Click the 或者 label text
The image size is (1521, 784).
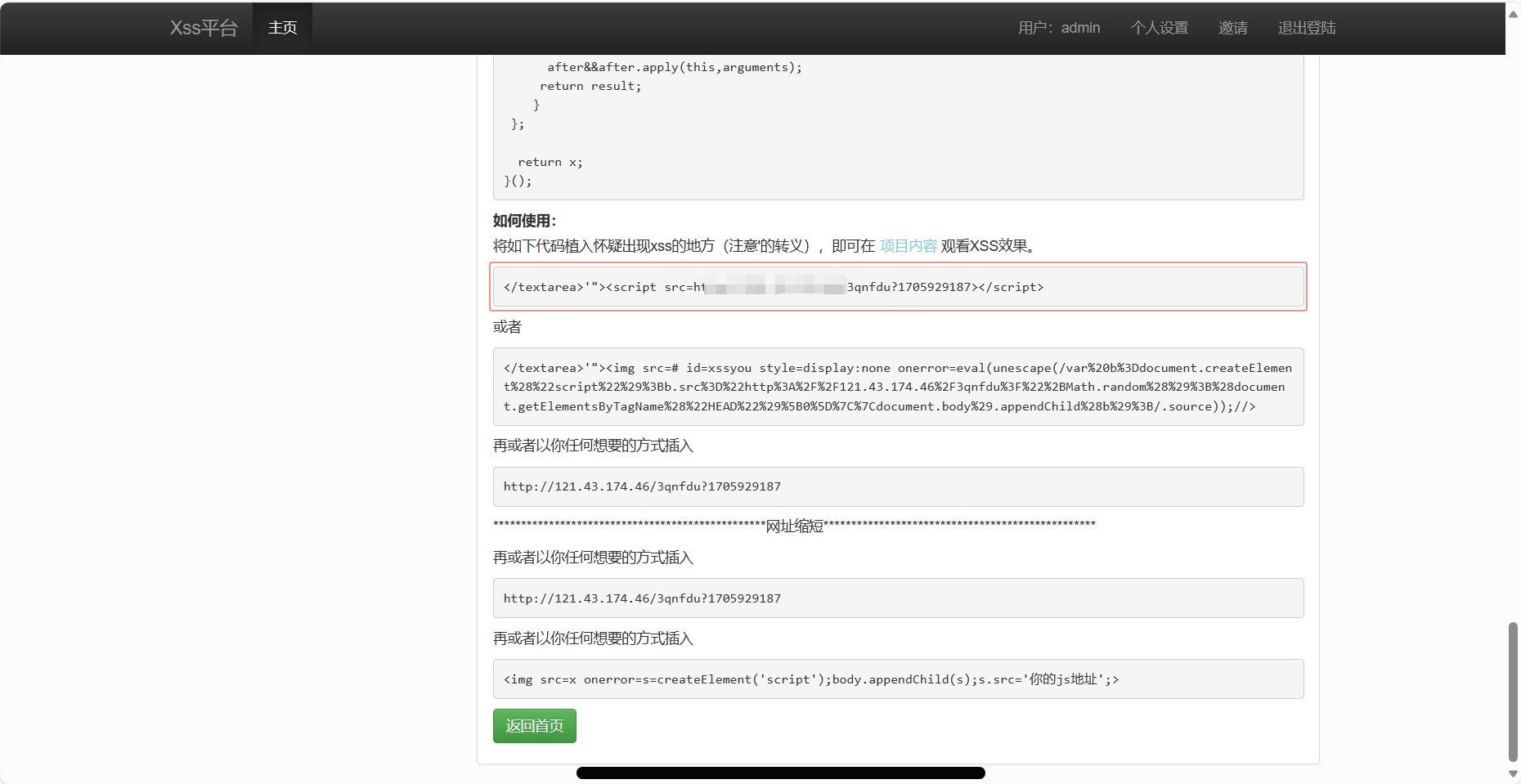coord(507,327)
